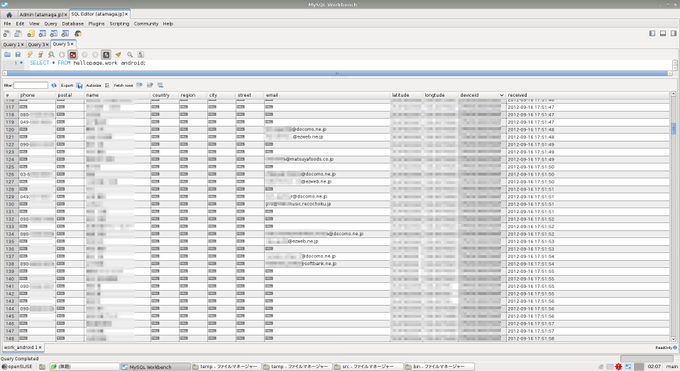Click the Autosize columns icon
This screenshot has height=371, width=680.
click(107, 85)
